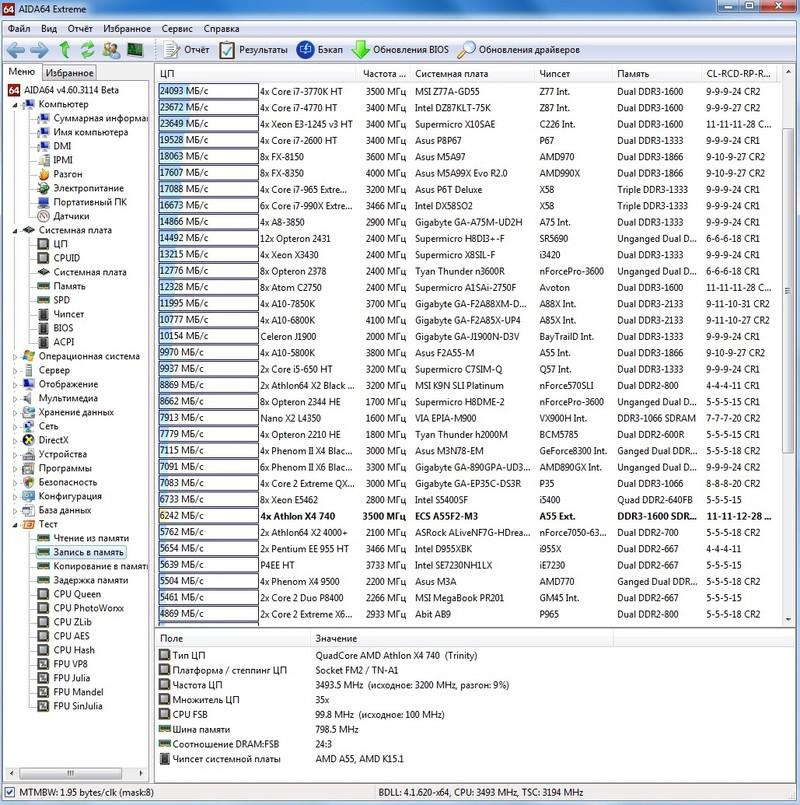Expand the Сеть tree node

(x=15, y=426)
